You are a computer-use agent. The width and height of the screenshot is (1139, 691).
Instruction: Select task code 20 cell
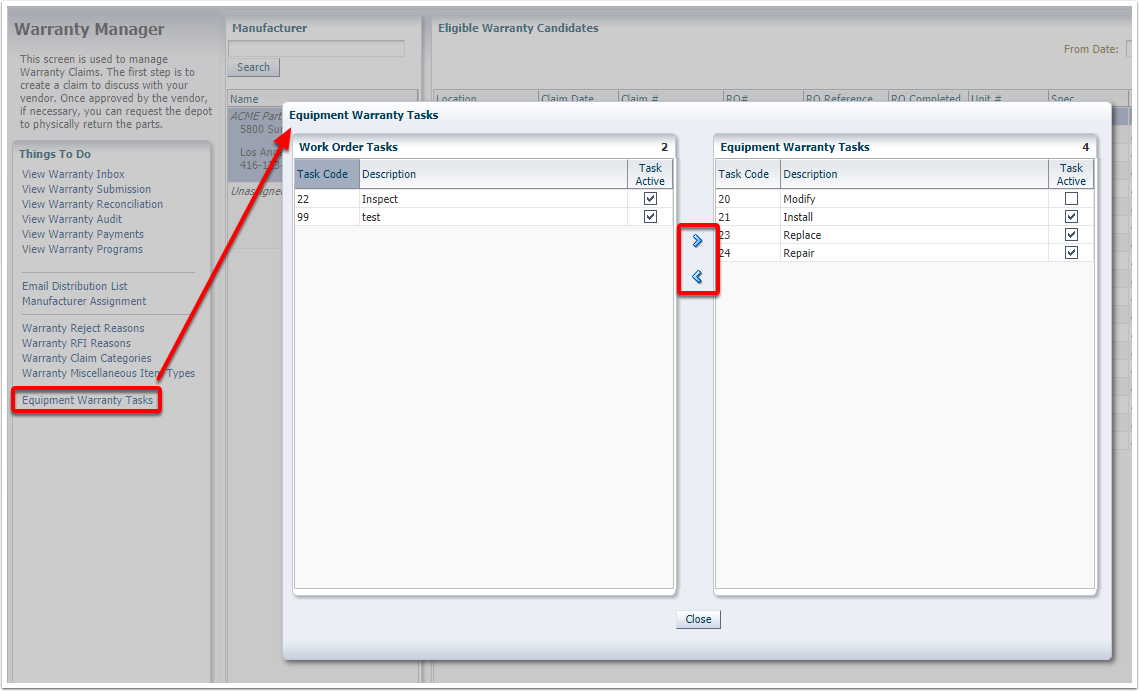click(x=748, y=199)
